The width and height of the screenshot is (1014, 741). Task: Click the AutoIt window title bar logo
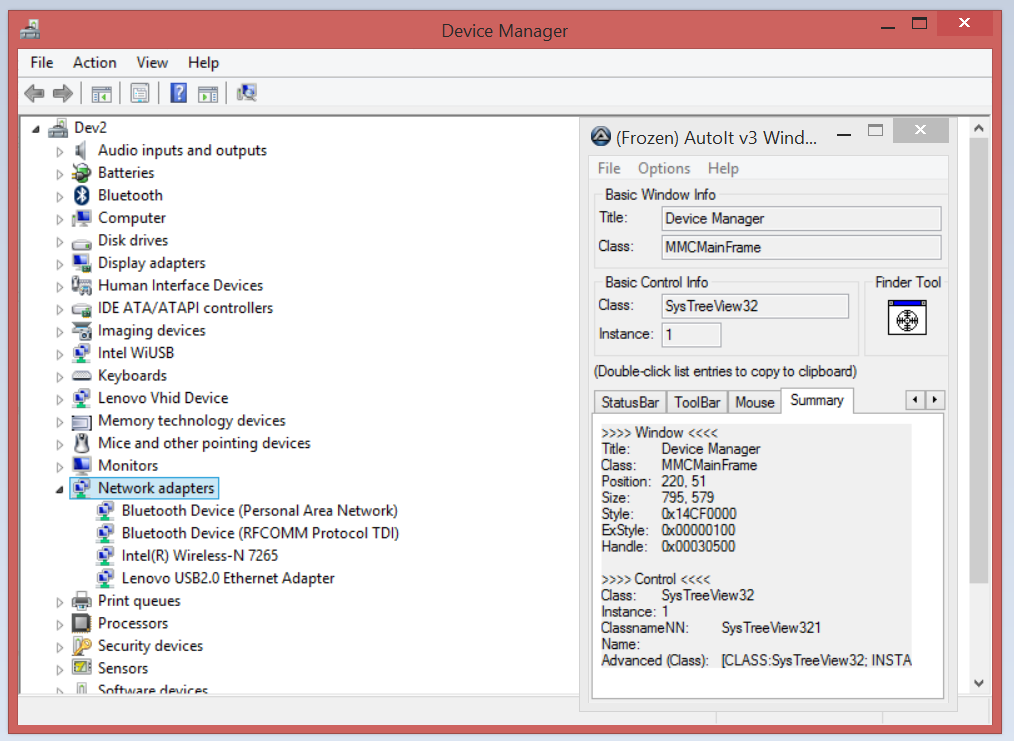[x=601, y=136]
